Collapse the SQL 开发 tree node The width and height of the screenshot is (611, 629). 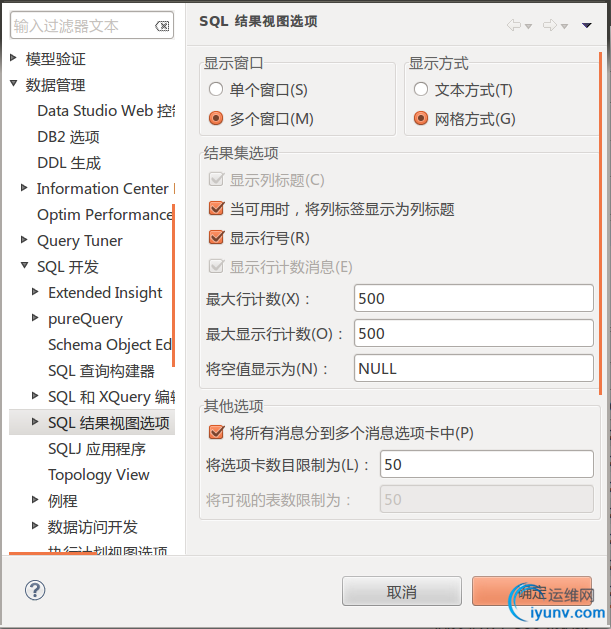[x=25, y=267]
